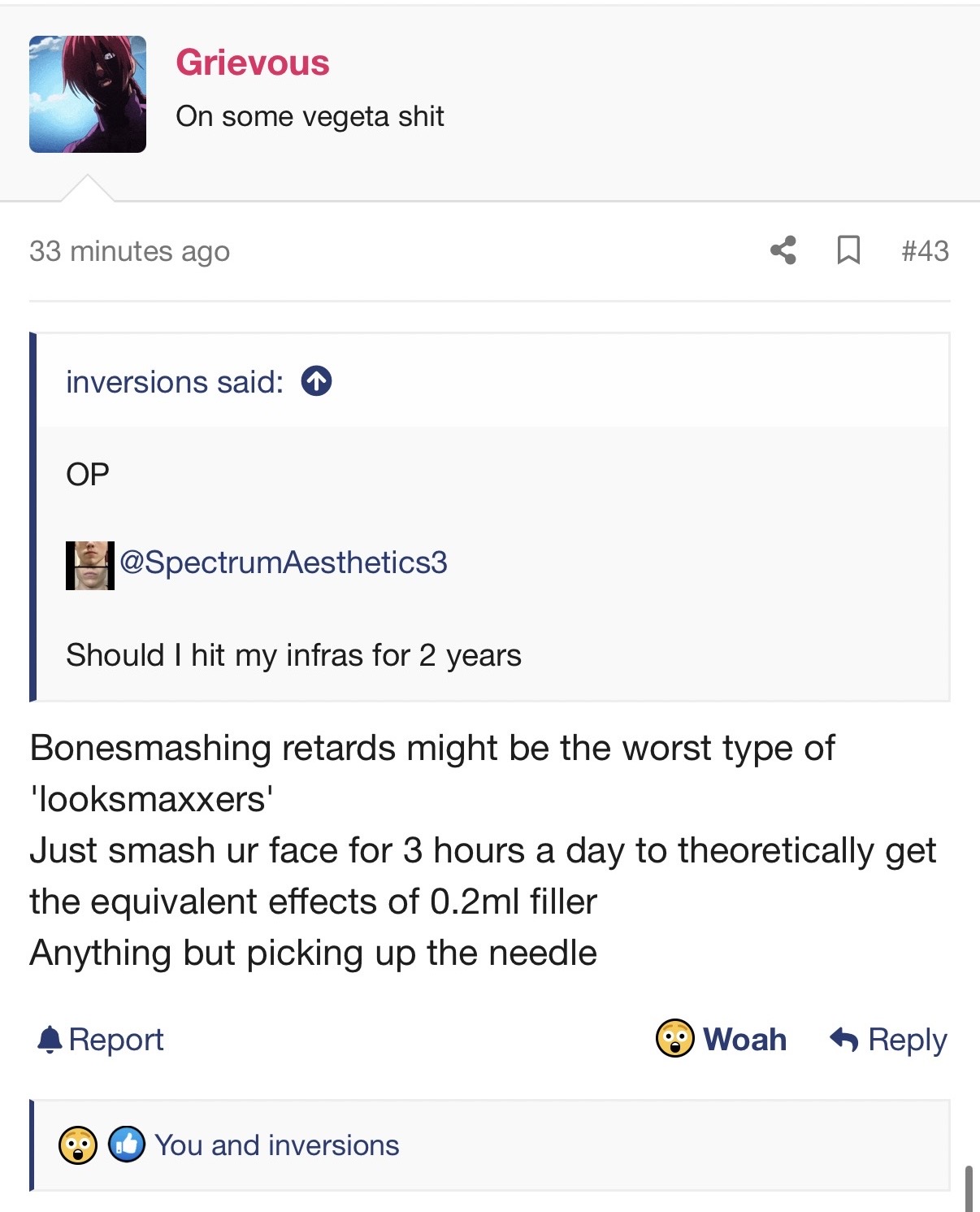Open the Grievous username link

point(253,63)
